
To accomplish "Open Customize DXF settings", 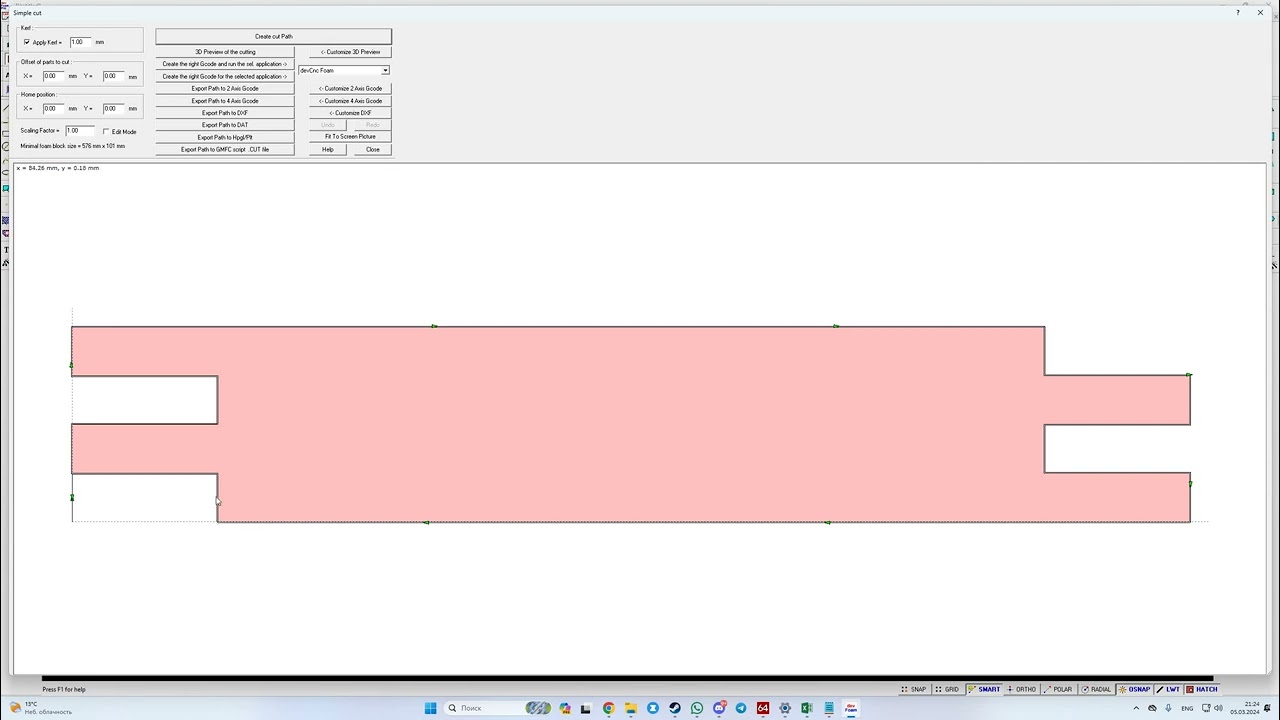I will (x=350, y=113).
